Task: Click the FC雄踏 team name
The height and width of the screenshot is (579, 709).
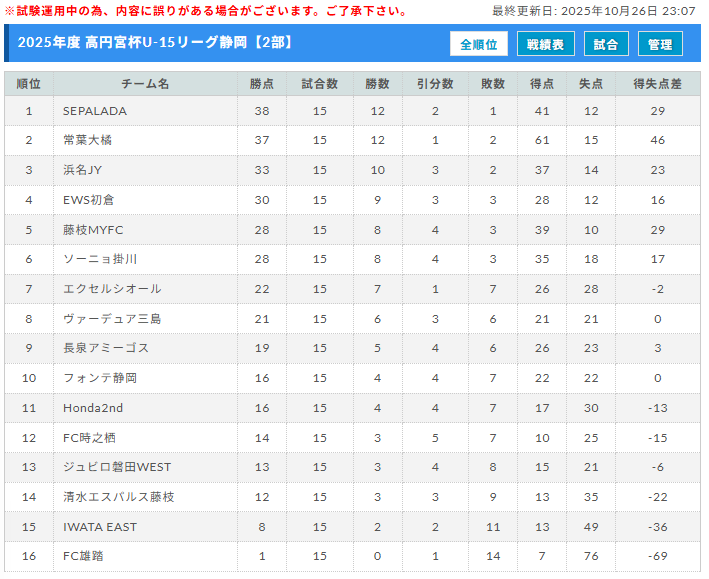Action: pyautogui.click(x=83, y=556)
